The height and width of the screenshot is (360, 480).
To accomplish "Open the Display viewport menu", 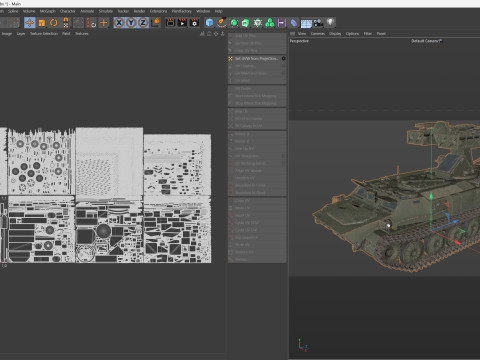I will 335,34.
